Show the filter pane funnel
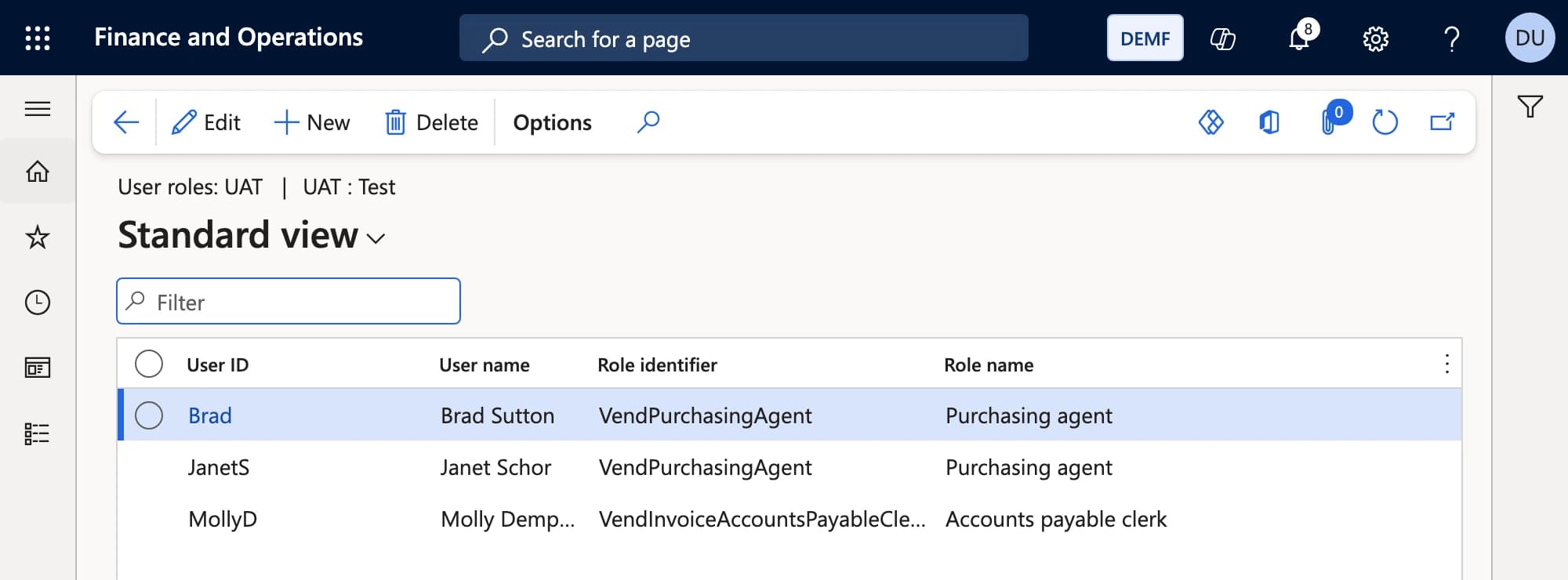This screenshot has width=1568, height=580. (x=1530, y=106)
